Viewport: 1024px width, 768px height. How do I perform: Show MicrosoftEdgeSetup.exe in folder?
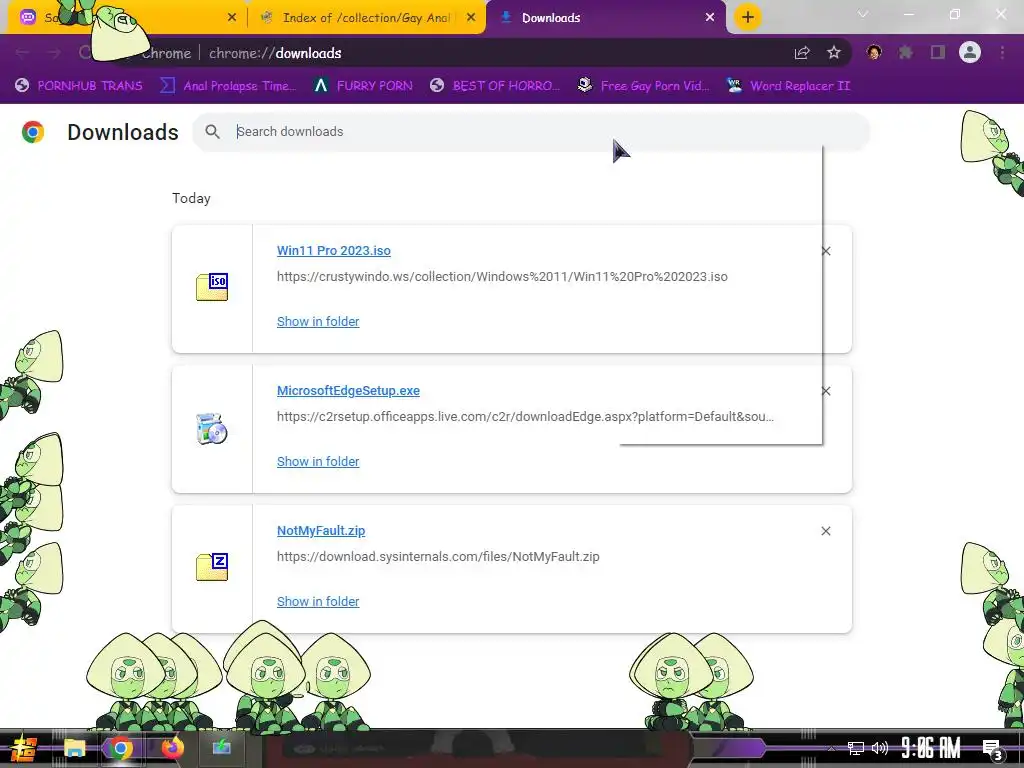318,461
